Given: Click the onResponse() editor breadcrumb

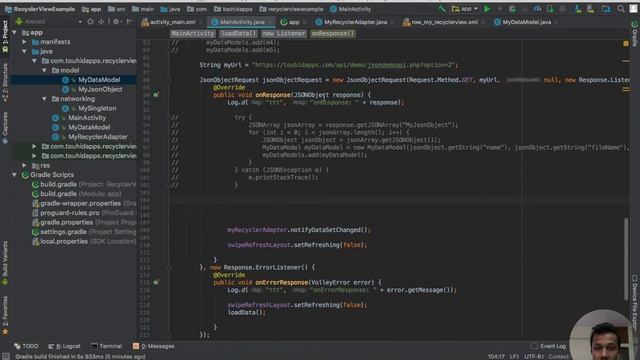Looking at the screenshot, I should click(x=333, y=33).
